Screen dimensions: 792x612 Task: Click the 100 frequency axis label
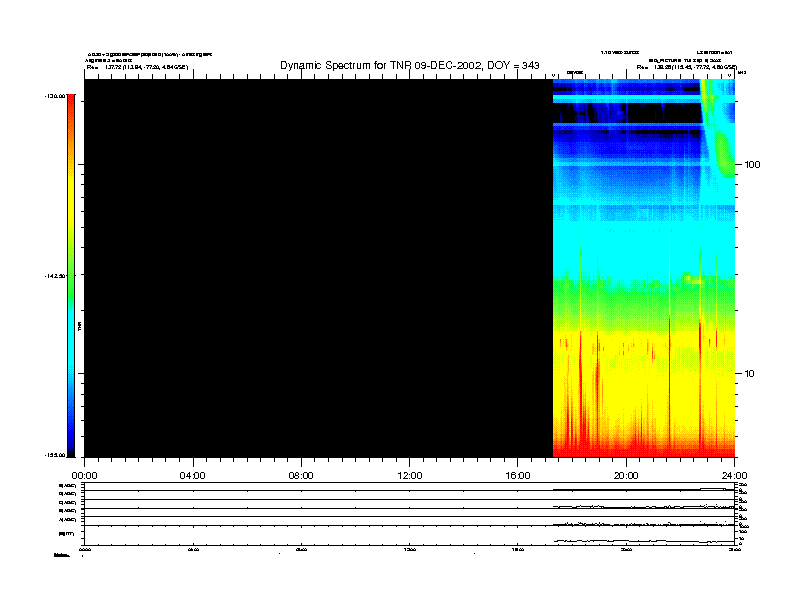tap(752, 165)
